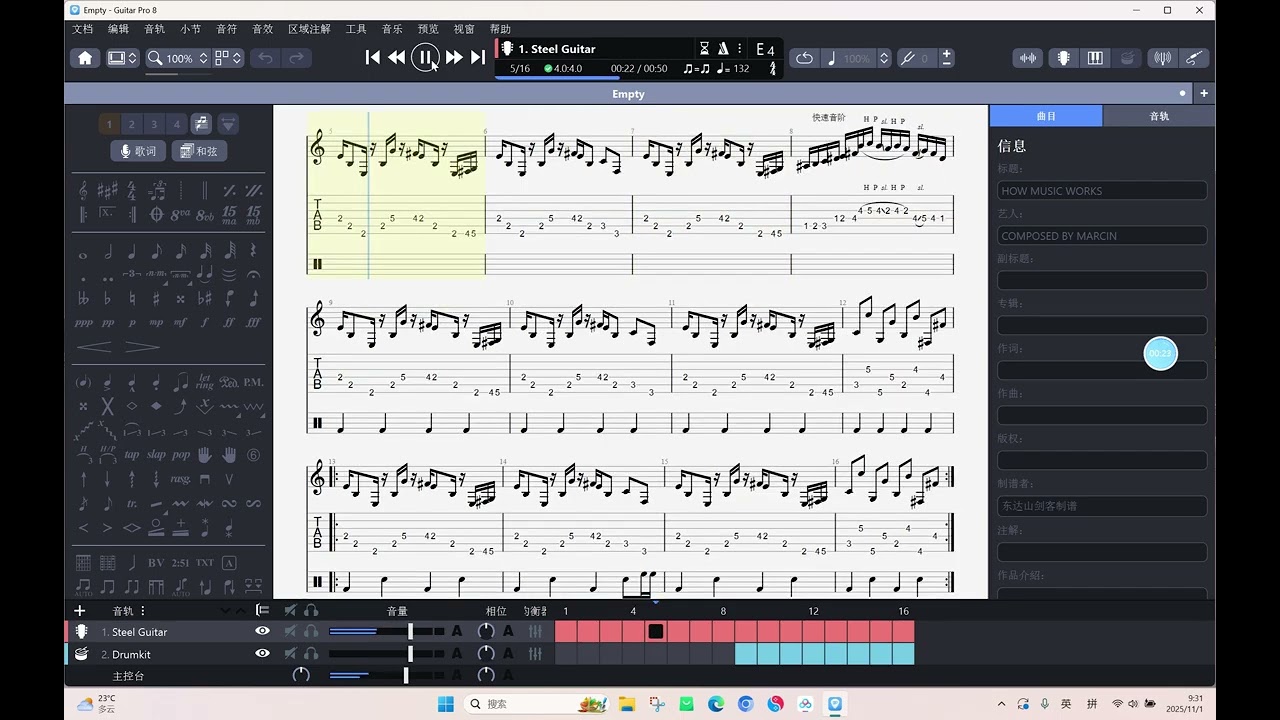Show the drum view
The height and width of the screenshot is (720, 1280).
(x=1126, y=58)
